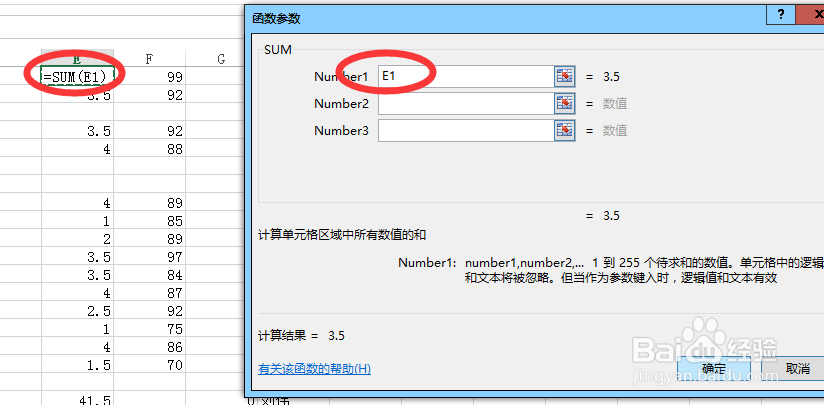Select the cell with value 87
This screenshot has height=405, width=824.
[x=149, y=293]
